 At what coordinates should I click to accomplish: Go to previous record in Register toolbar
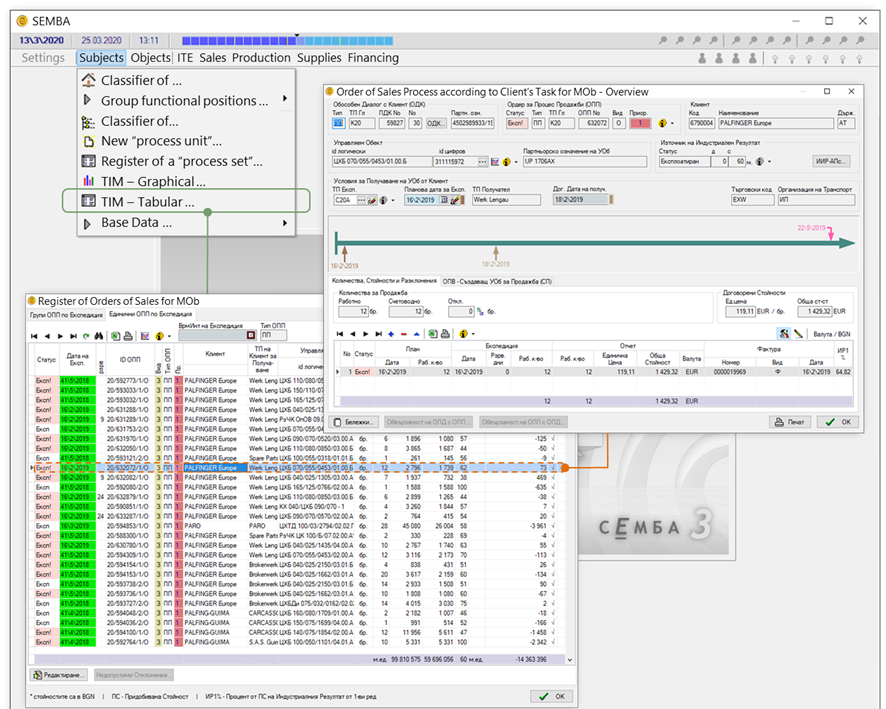pyautogui.click(x=47, y=336)
